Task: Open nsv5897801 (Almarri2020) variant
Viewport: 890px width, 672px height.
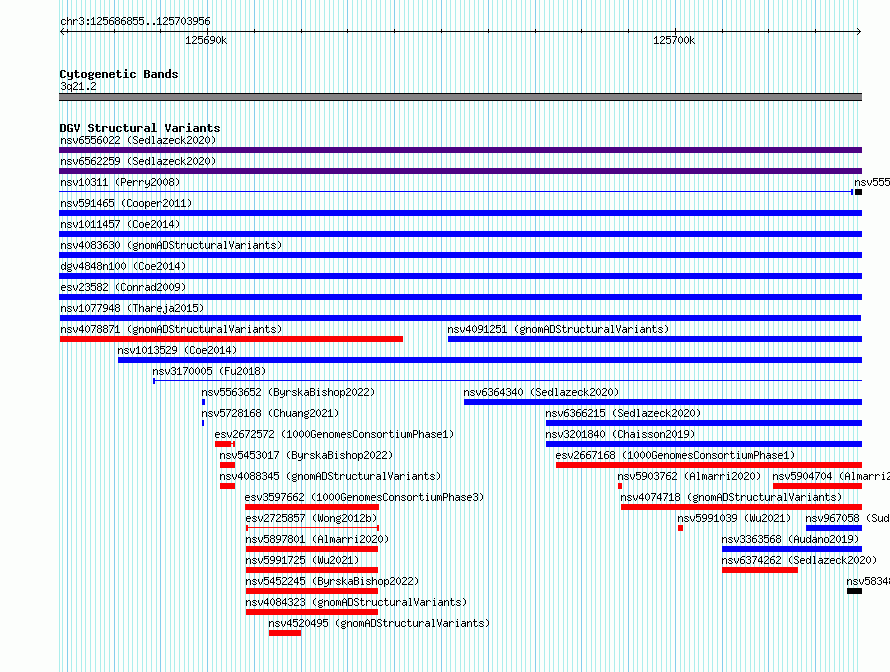Action: [317, 539]
